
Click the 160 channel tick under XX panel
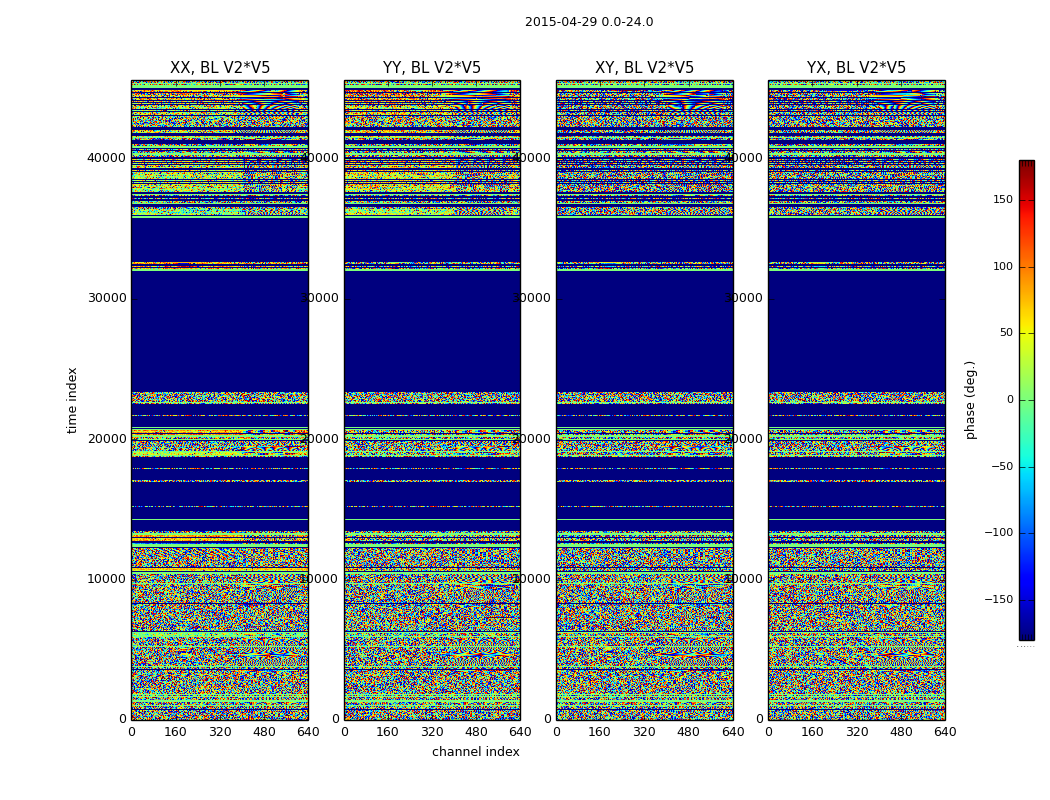tap(175, 732)
